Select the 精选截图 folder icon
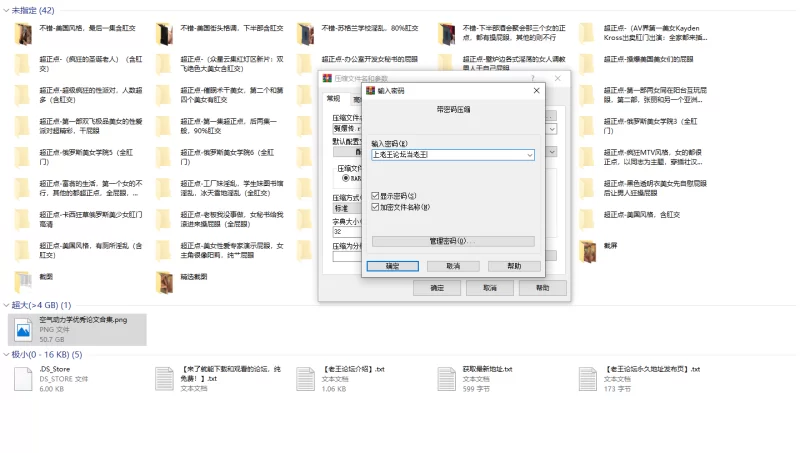This screenshot has width=800, height=453. point(164,283)
